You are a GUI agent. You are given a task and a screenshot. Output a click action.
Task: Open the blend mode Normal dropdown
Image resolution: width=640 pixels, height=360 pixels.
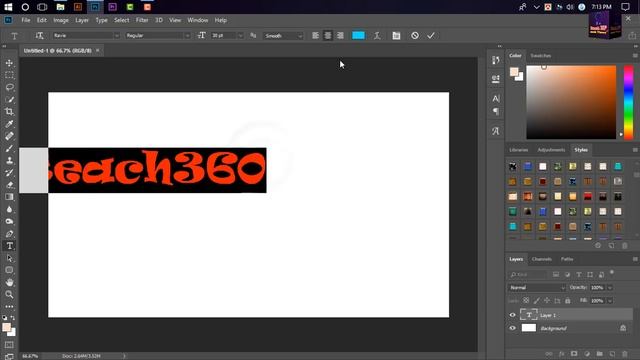(x=537, y=287)
